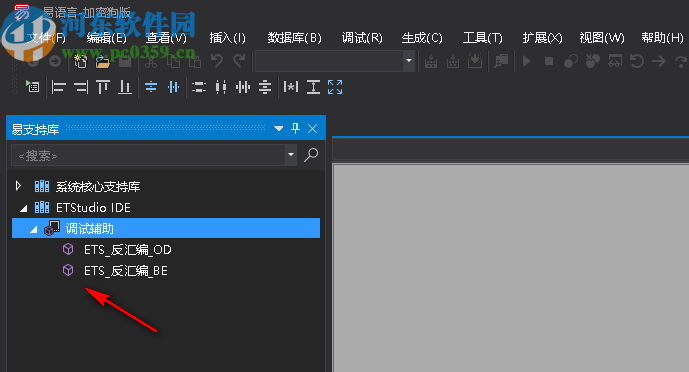Viewport: 689px width, 372px height.
Task: Click the clear all breakpoints icon
Action: pyautogui.click(x=592, y=61)
